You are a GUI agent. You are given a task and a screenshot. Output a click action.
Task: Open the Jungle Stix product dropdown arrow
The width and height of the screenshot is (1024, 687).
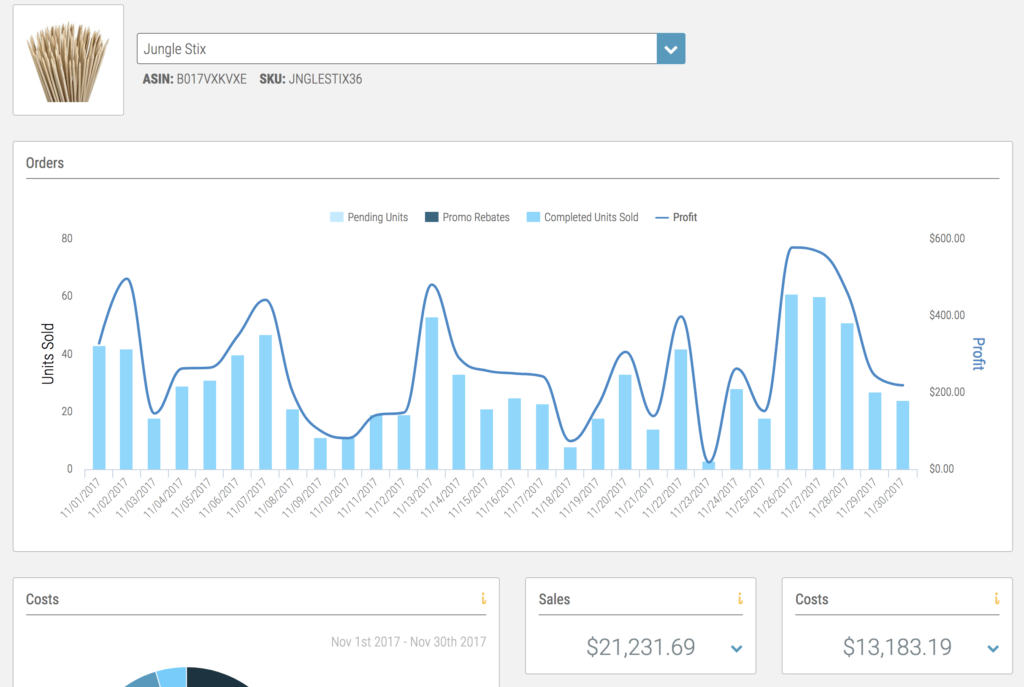click(x=670, y=48)
